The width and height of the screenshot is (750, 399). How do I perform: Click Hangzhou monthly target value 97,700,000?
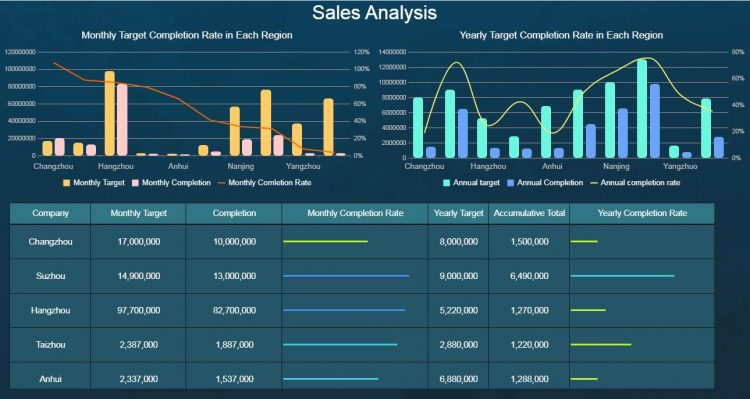pos(139,310)
